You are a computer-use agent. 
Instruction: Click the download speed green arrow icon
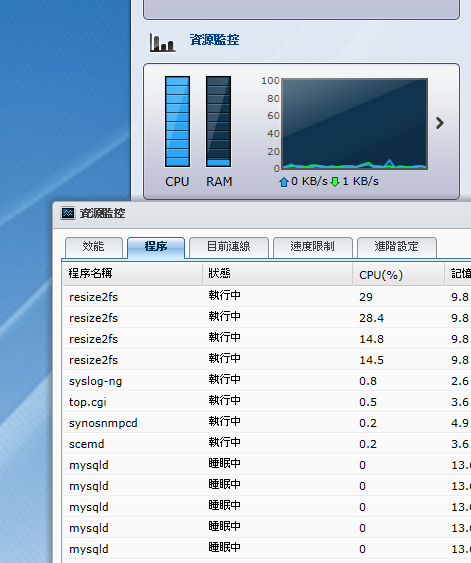(335, 182)
